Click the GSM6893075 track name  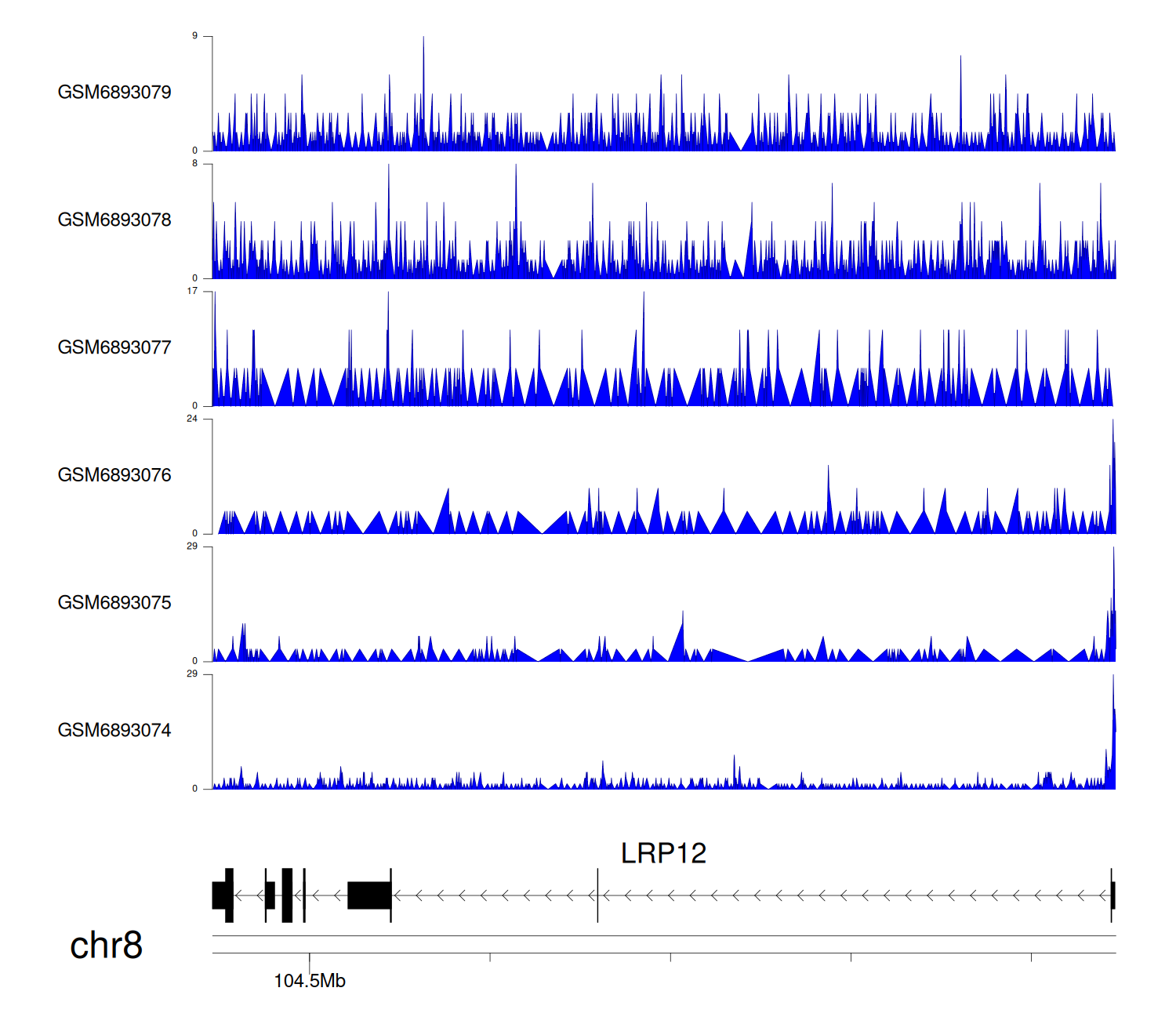point(114,603)
